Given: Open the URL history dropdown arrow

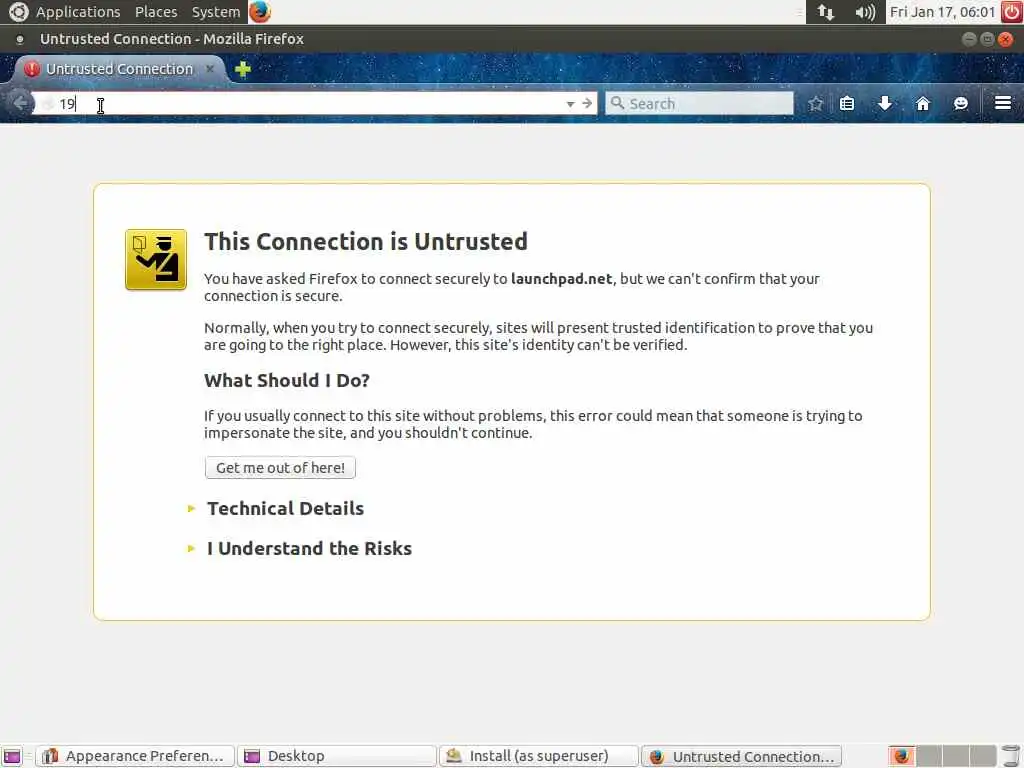Looking at the screenshot, I should click(x=570, y=104).
